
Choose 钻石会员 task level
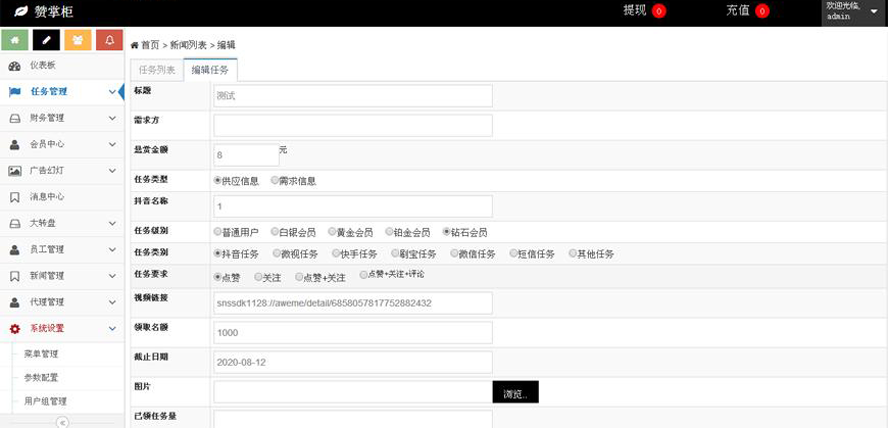[447, 232]
